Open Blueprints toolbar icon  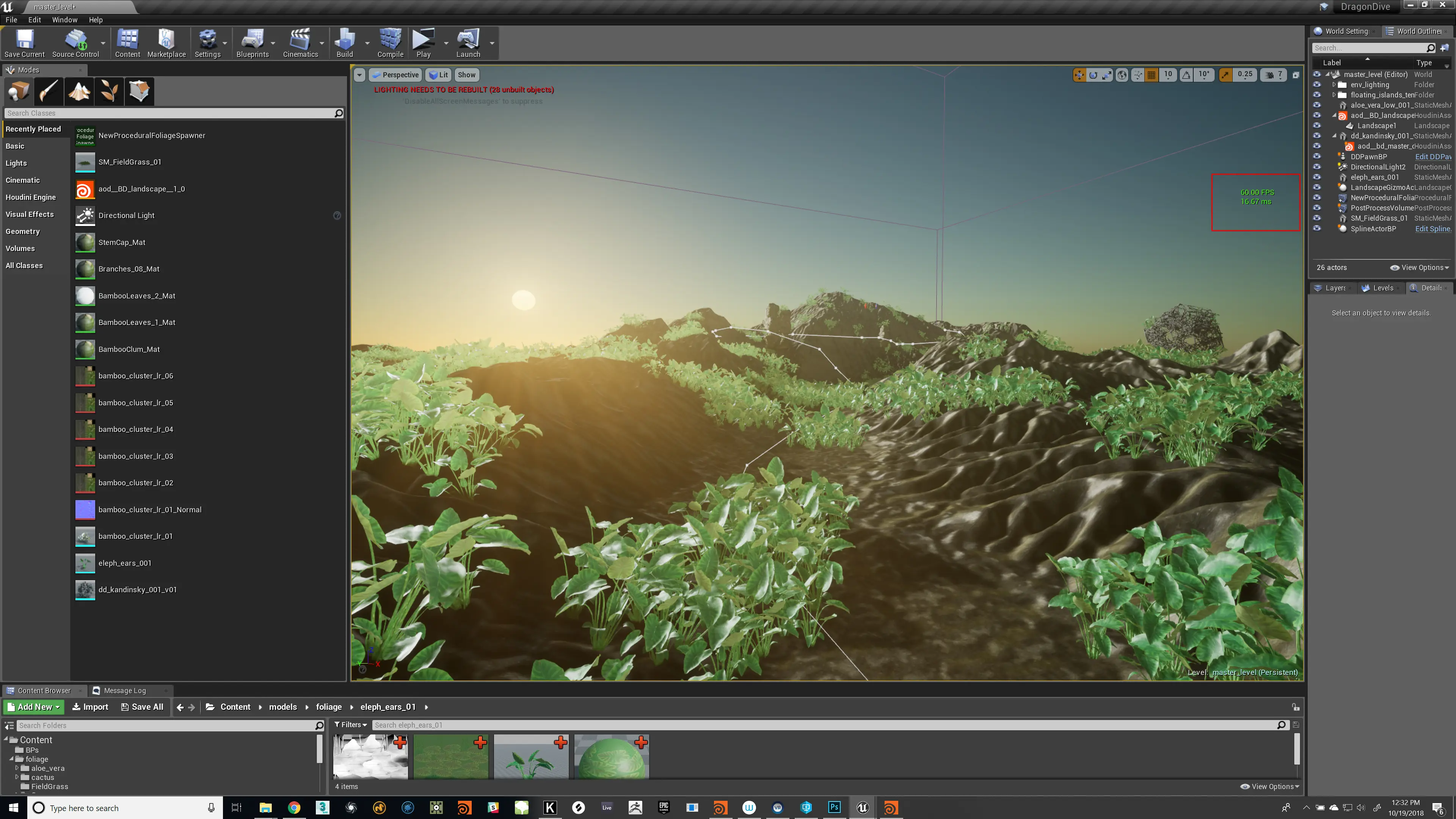click(252, 44)
